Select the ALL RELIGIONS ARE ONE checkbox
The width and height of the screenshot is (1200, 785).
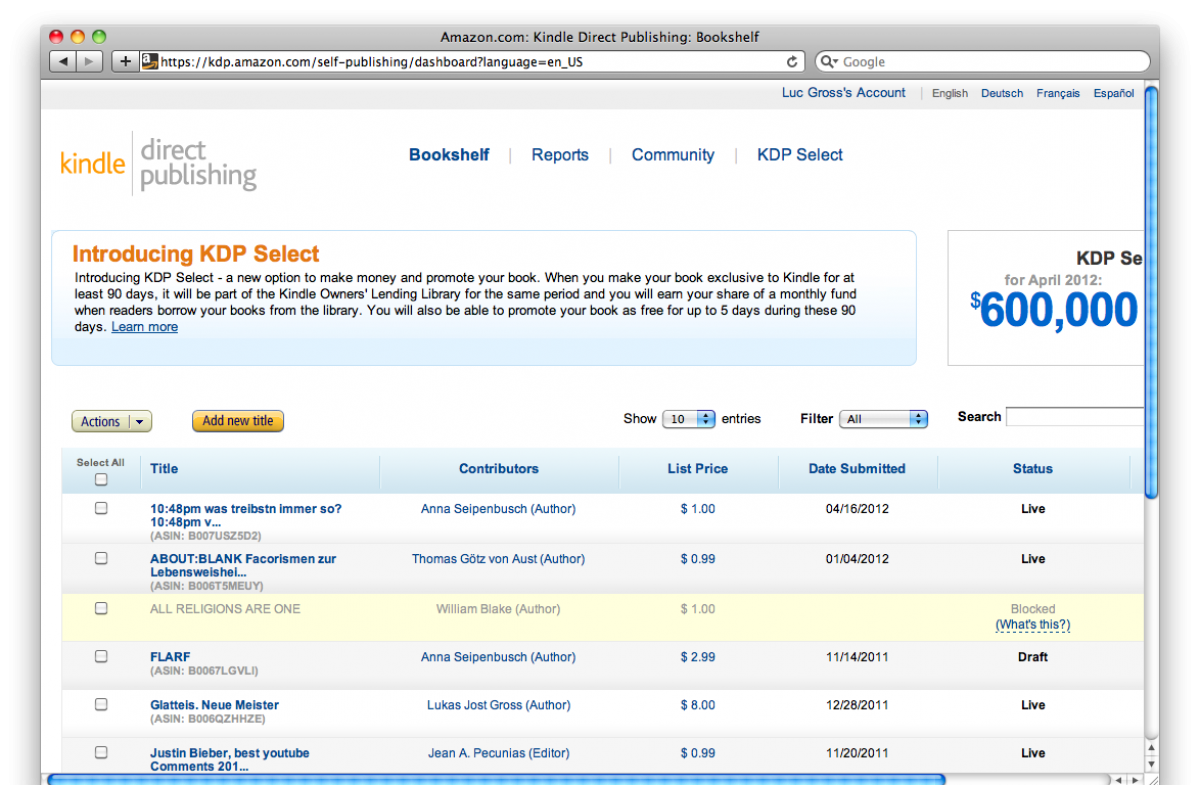tap(101, 608)
